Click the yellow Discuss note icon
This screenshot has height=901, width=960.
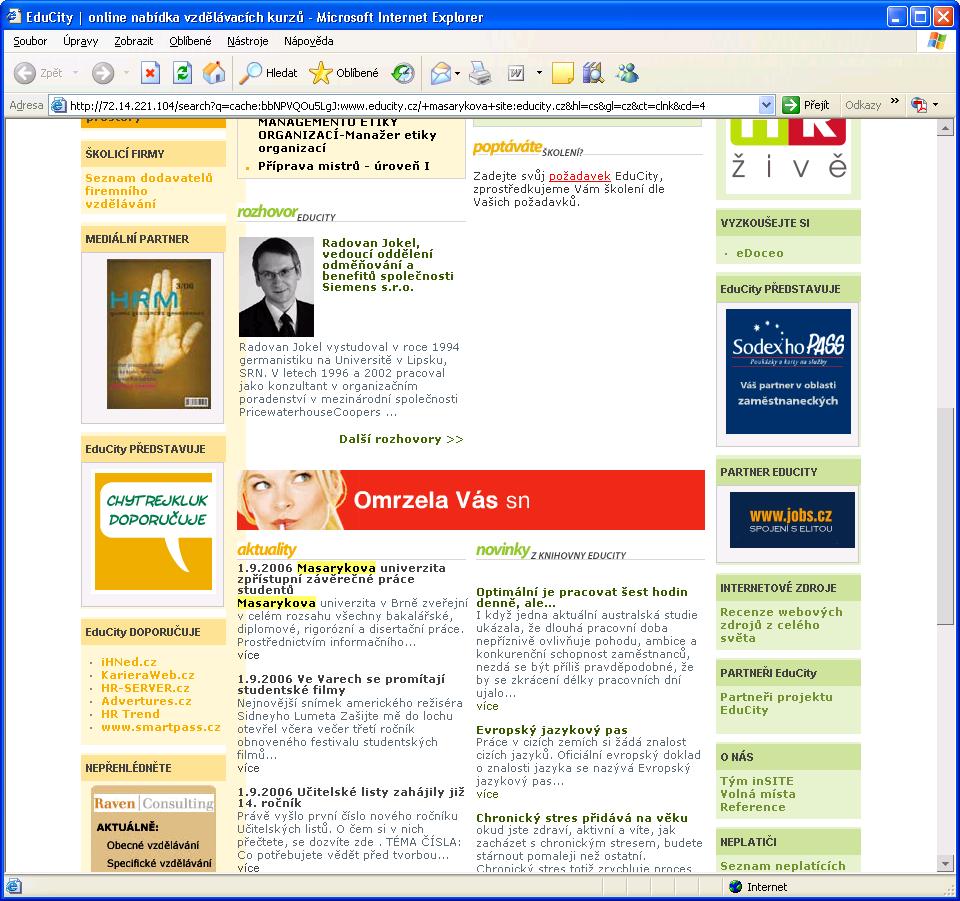(x=563, y=73)
